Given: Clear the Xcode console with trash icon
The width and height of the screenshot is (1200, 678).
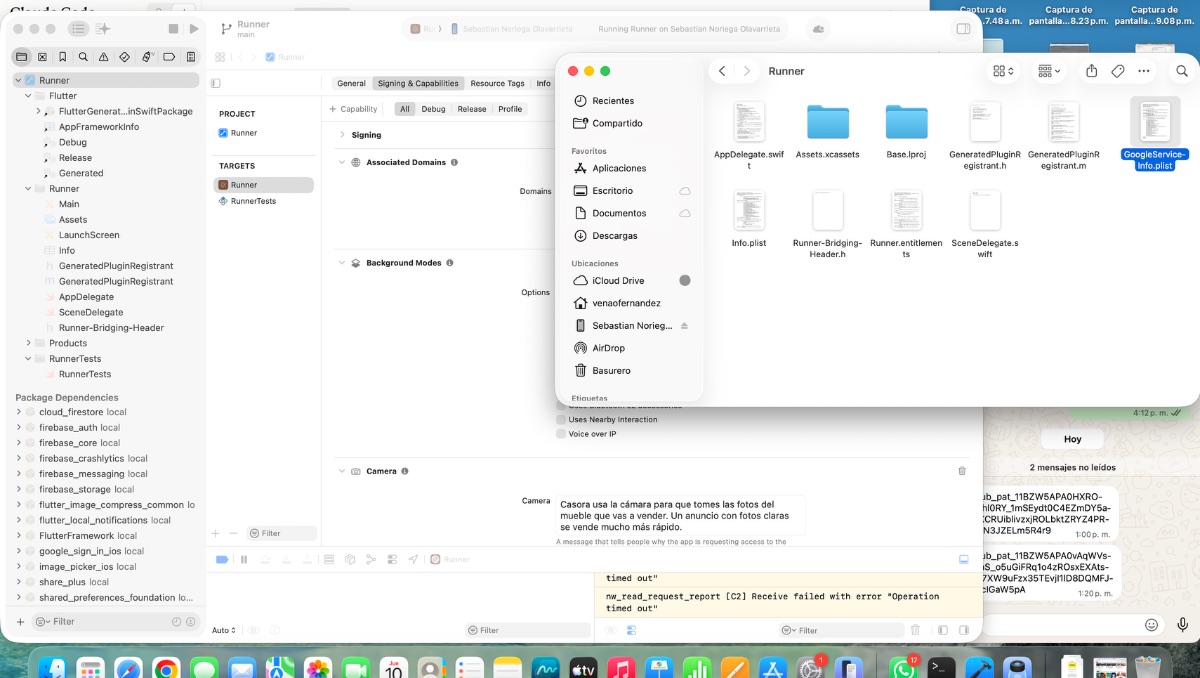Looking at the screenshot, I should click(915, 630).
